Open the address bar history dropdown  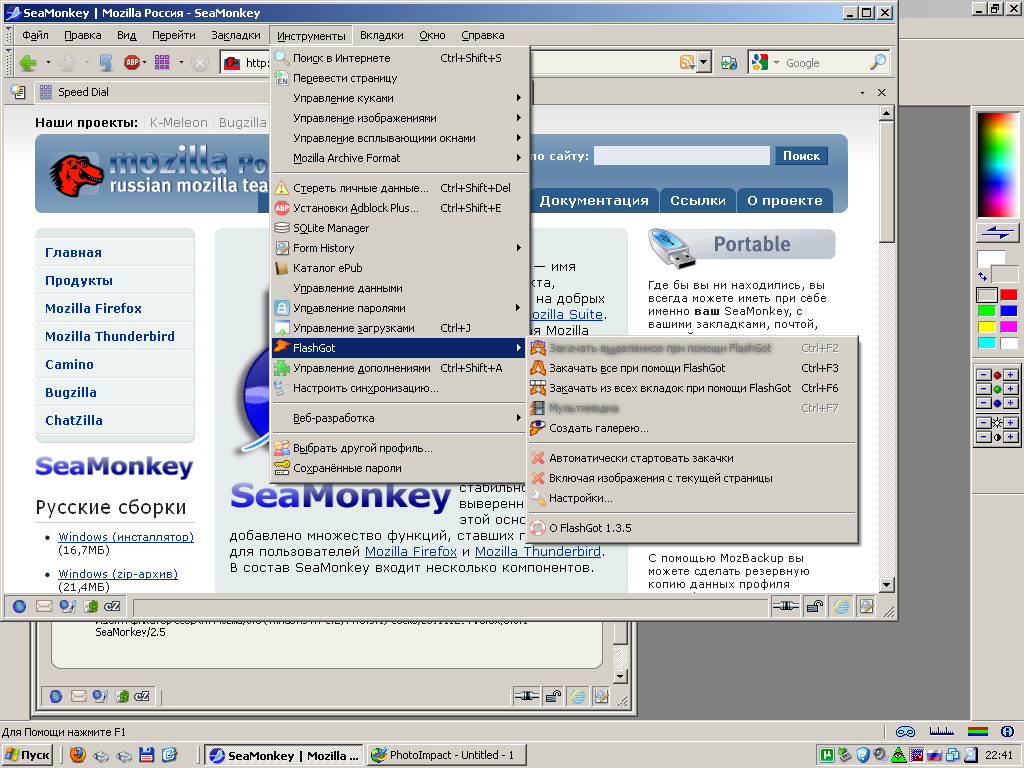click(703, 63)
